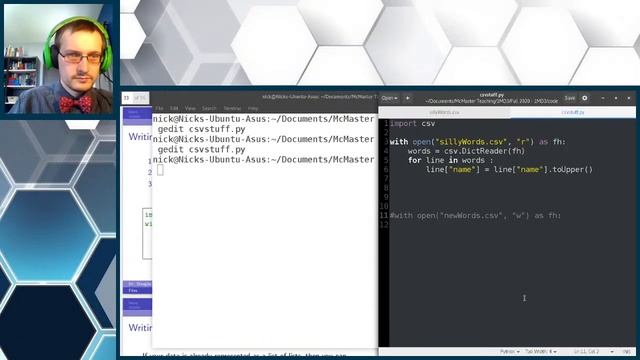Screen dimensions: 640x360
Task: Click the 'import csv' line in gedit
Action: [413, 124]
